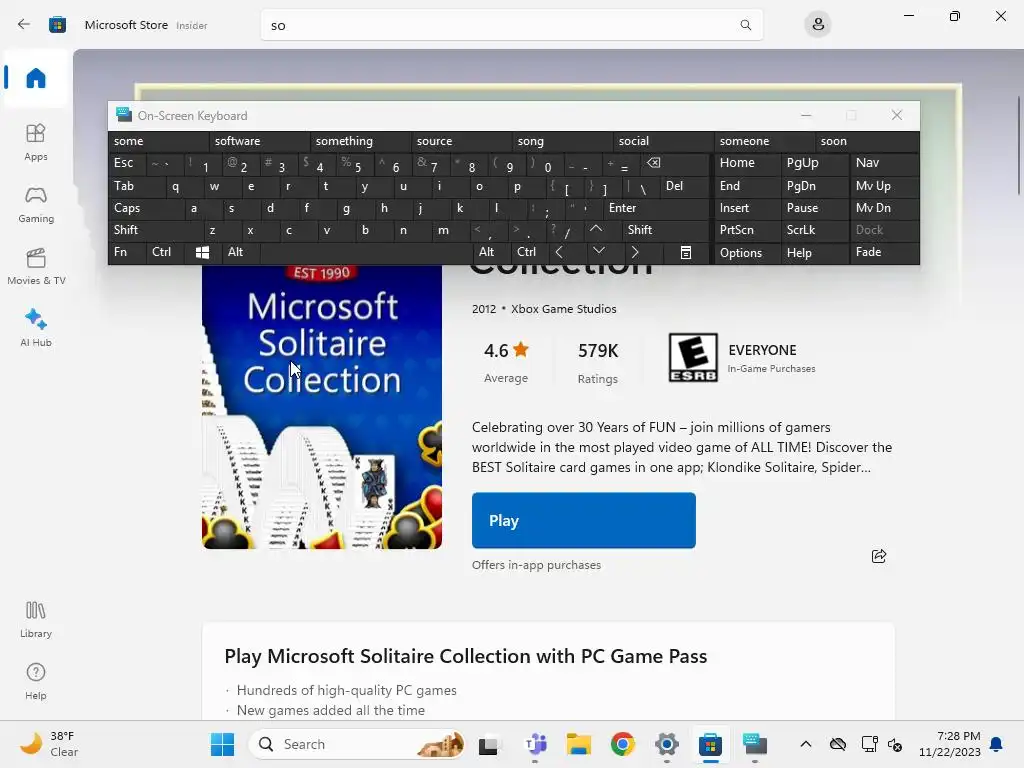Open Google Chrome from taskbar
Screen dimensions: 1024x768
pyautogui.click(x=623, y=744)
